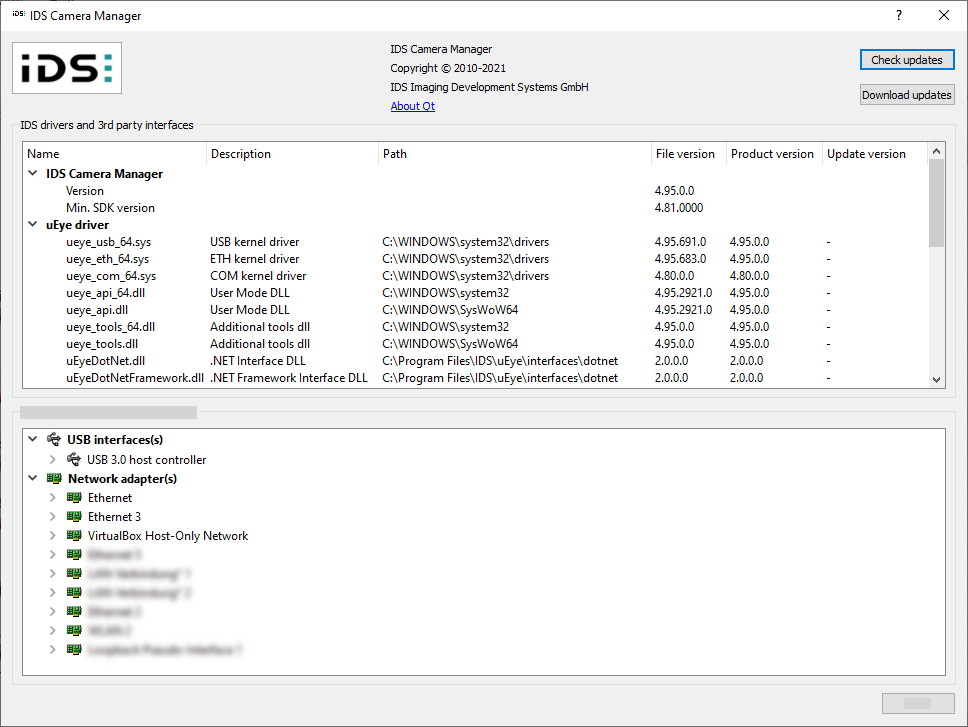Click the adapter icon beside Ethernet
This screenshot has width=968, height=727.
tap(74, 497)
